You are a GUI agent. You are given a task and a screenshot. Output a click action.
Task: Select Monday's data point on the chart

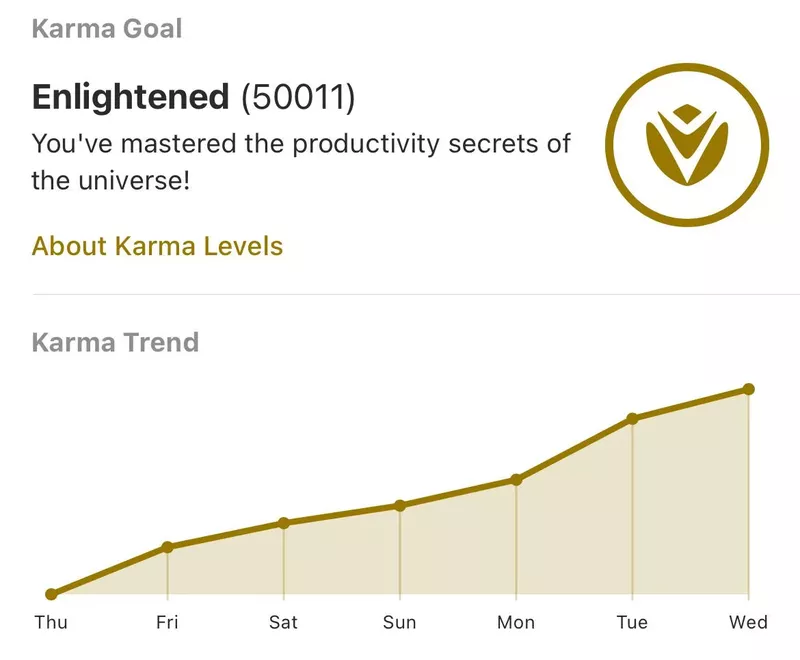[516, 479]
